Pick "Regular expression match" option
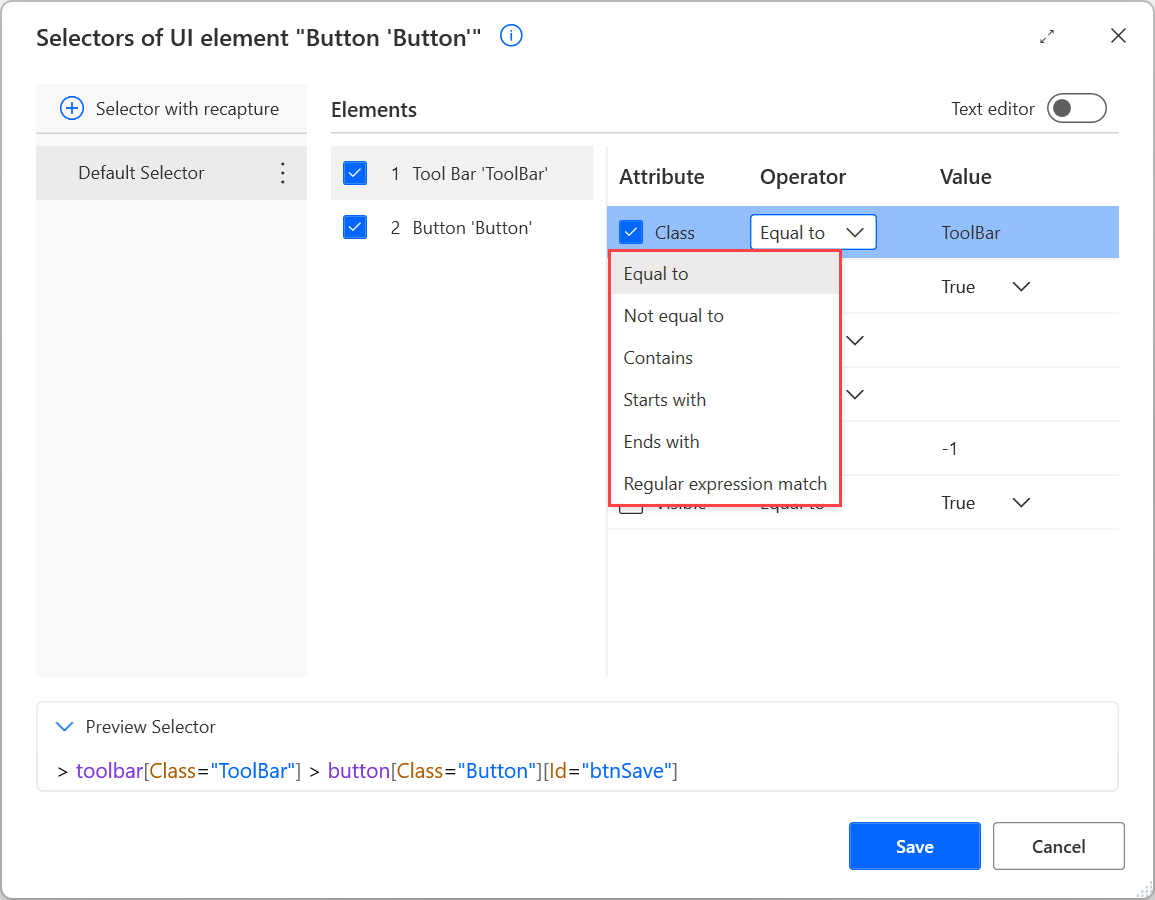The height and width of the screenshot is (900, 1155). (725, 484)
